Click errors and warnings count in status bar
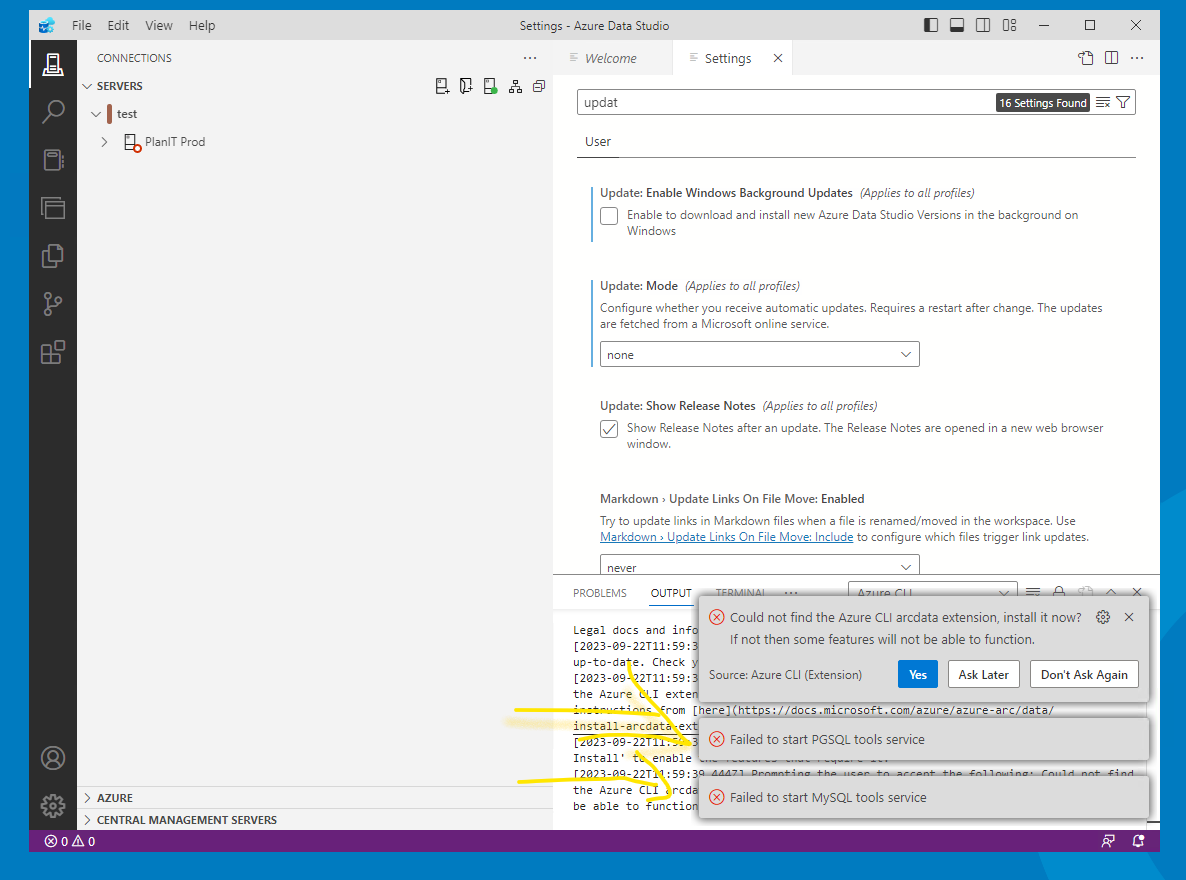The height and width of the screenshot is (880, 1186). [x=70, y=841]
